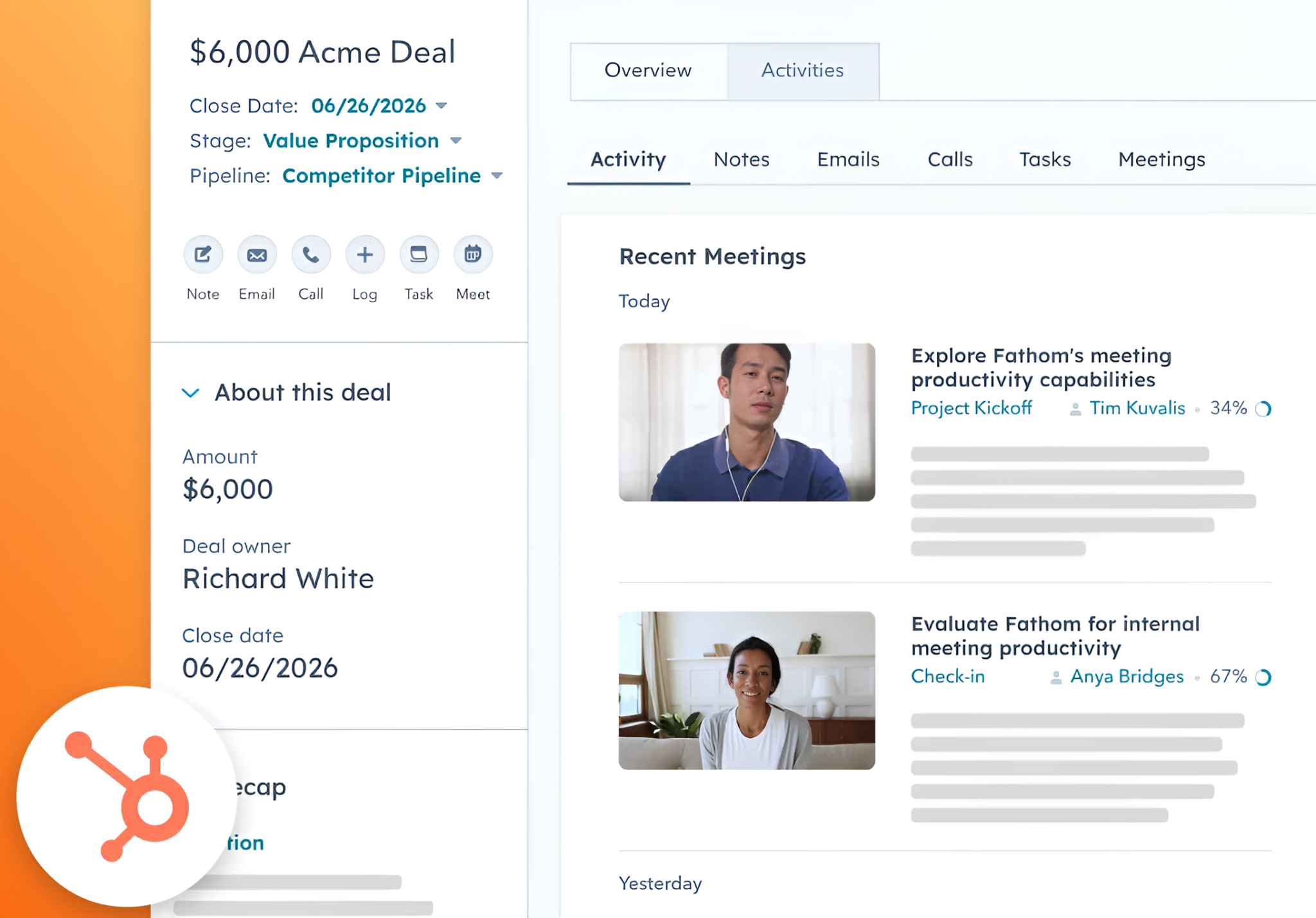Play the Tim Kuvalis meeting video thumbnail

point(747,422)
